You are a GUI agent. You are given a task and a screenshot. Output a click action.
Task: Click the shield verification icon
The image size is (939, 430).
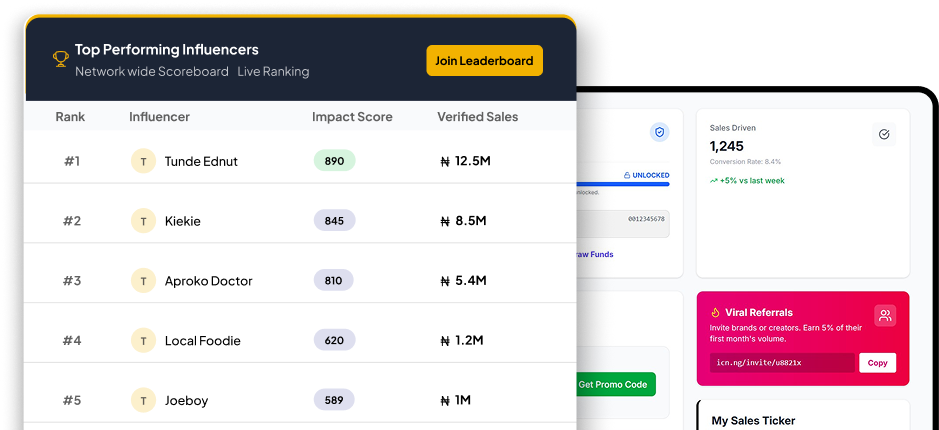pos(659,132)
